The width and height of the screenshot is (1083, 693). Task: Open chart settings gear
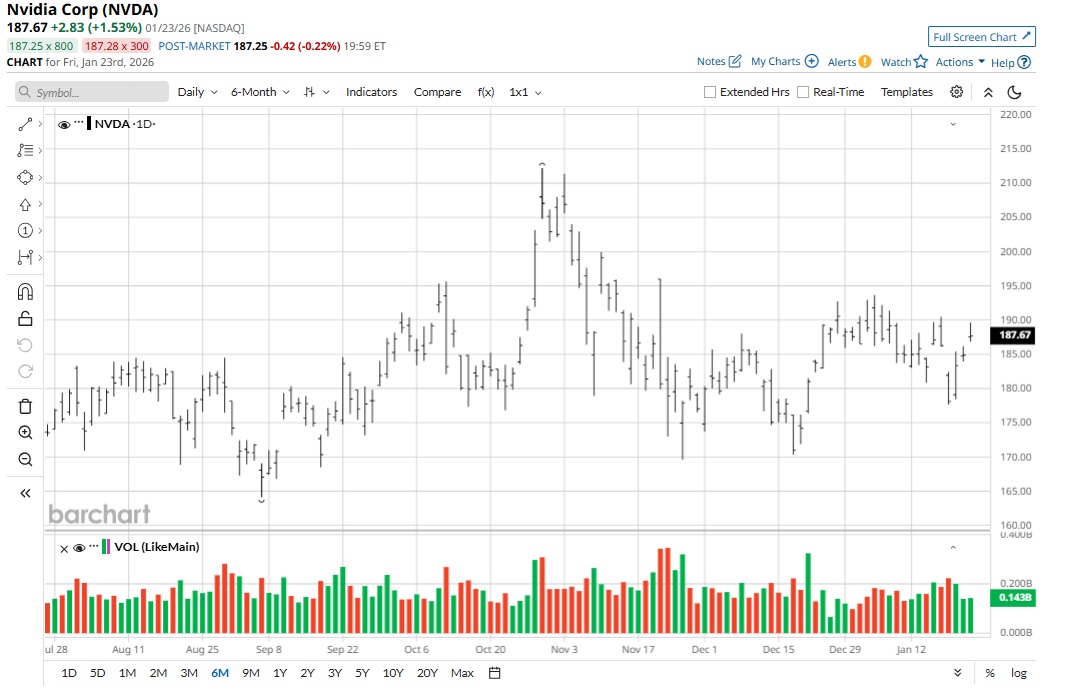(x=957, y=92)
